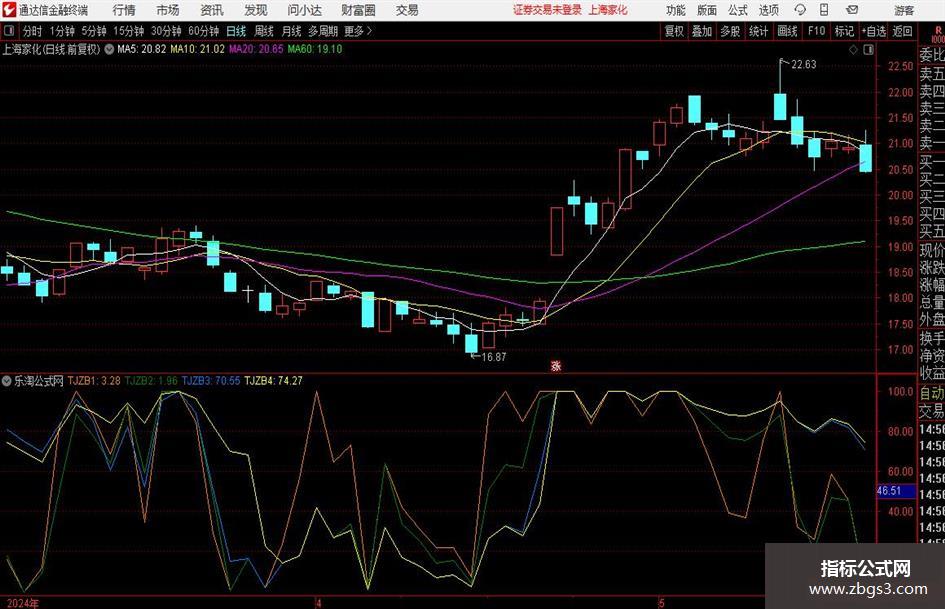Open the 功能 menu
This screenshot has height=609, width=945.
676,10
